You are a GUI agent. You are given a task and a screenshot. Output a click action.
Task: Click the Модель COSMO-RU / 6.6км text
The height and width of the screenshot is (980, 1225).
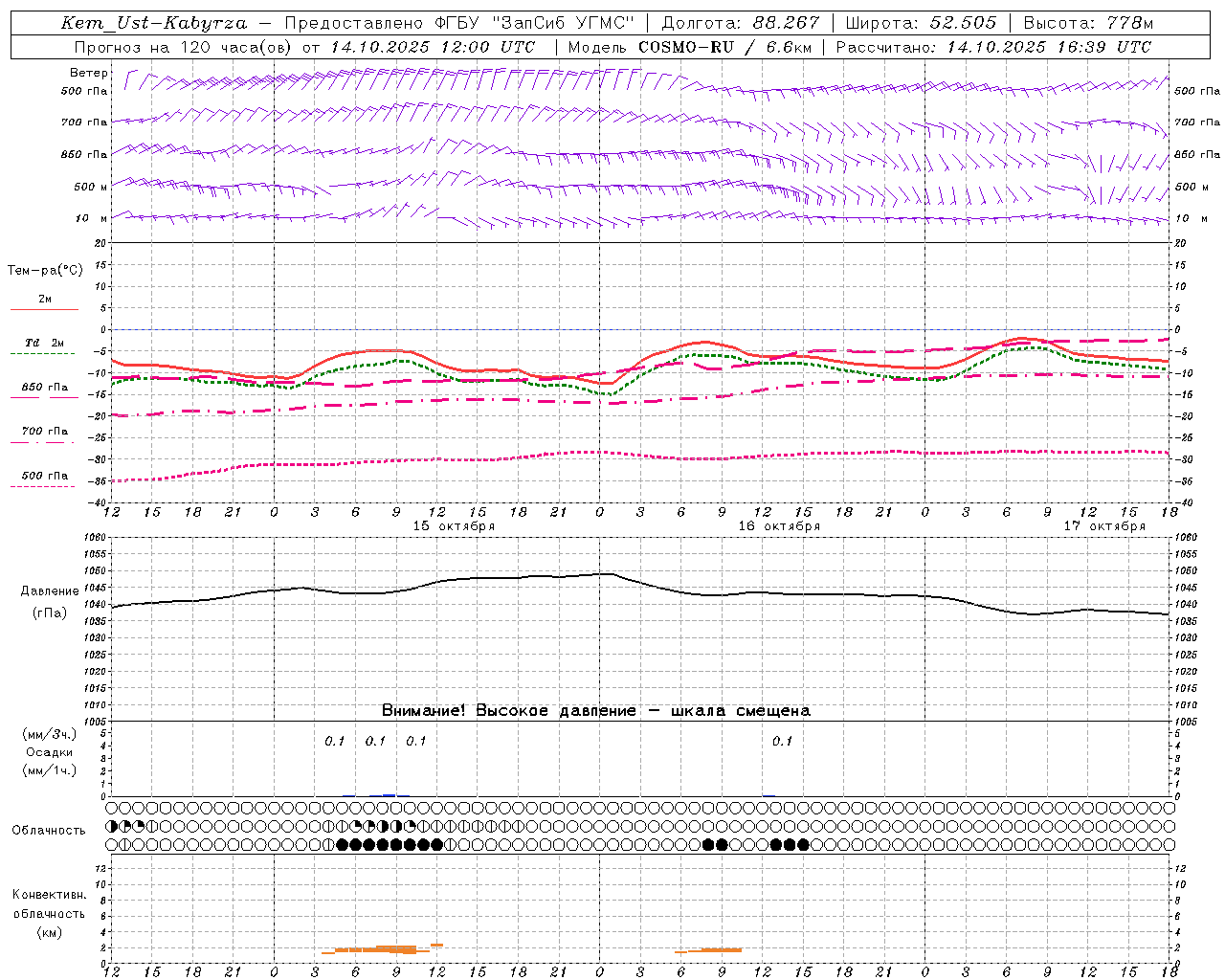pos(690,47)
